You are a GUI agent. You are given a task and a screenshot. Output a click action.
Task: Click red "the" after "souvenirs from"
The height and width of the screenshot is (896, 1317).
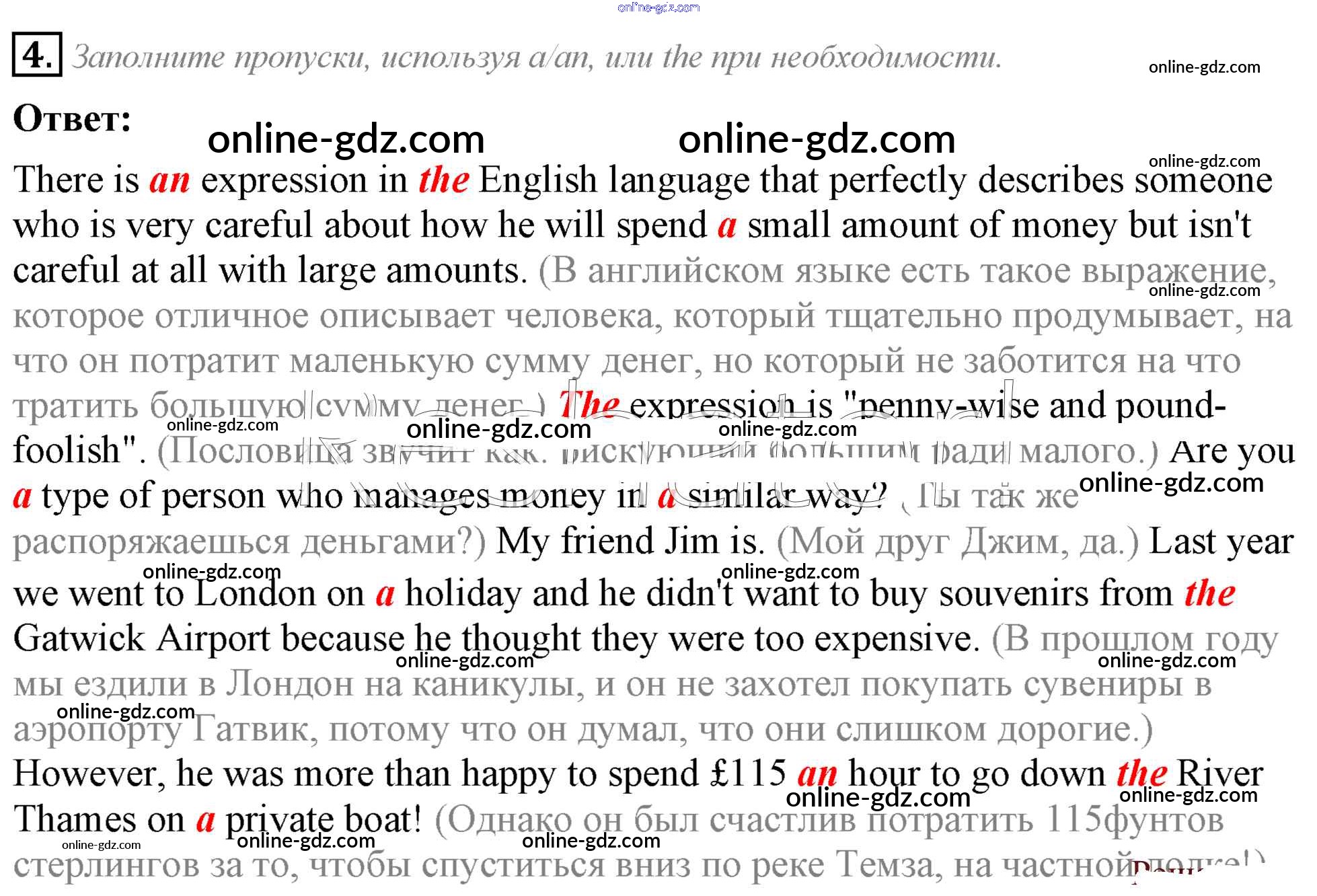tap(1209, 593)
